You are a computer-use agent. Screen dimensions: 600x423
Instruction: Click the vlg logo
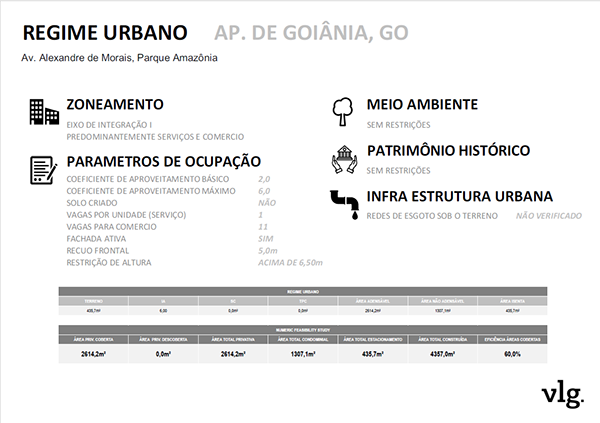tap(562, 394)
